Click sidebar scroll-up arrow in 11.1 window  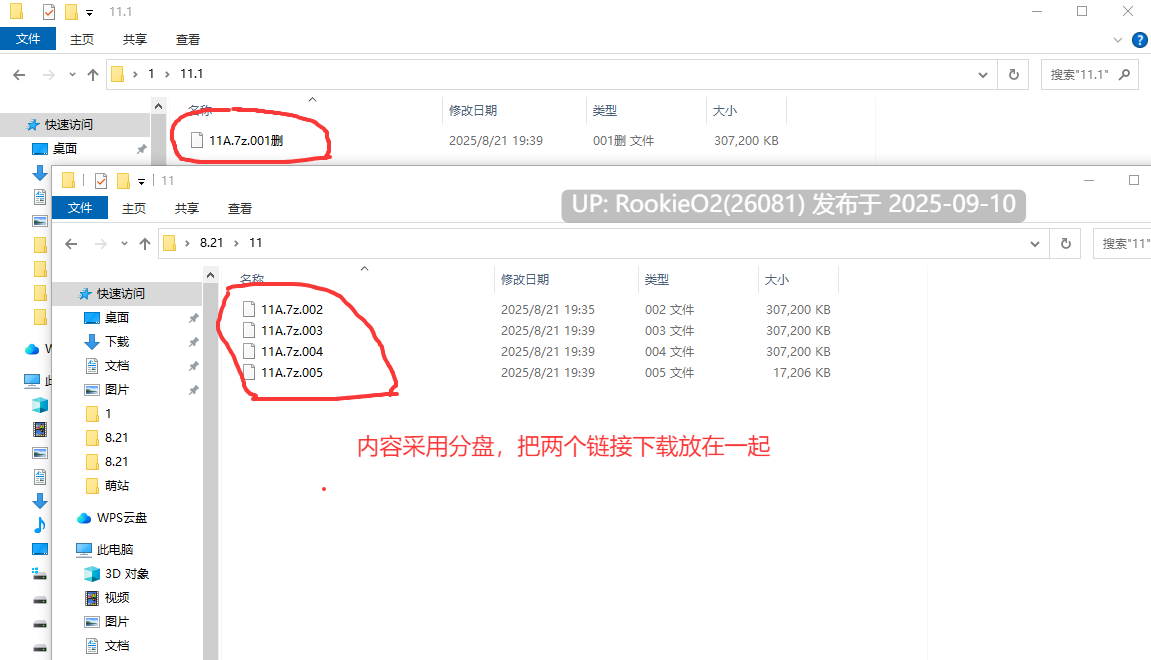[159, 106]
